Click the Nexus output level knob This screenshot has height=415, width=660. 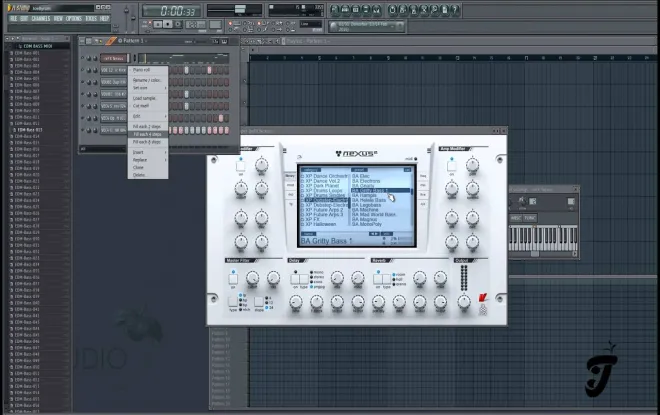(463, 301)
